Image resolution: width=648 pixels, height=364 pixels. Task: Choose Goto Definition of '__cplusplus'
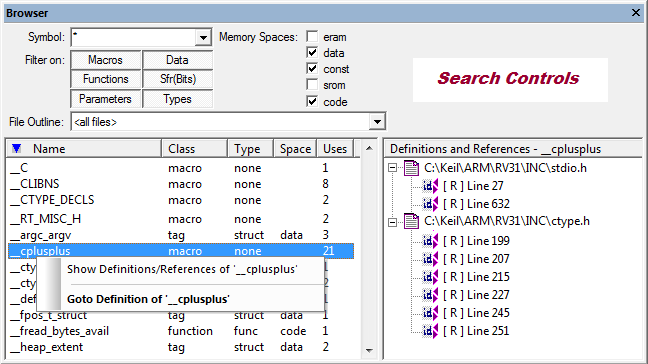[148, 299]
